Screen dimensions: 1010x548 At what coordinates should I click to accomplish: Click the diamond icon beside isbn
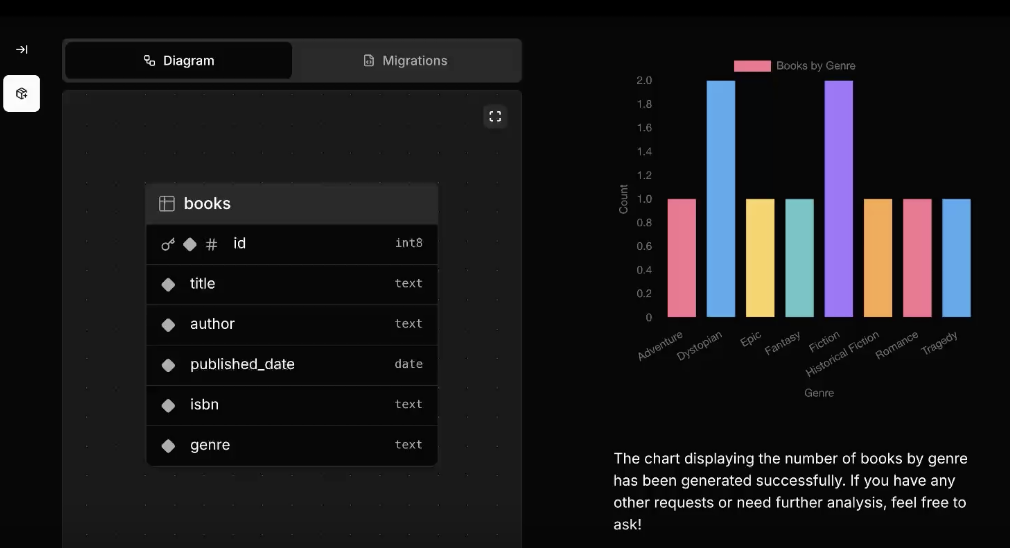point(168,405)
